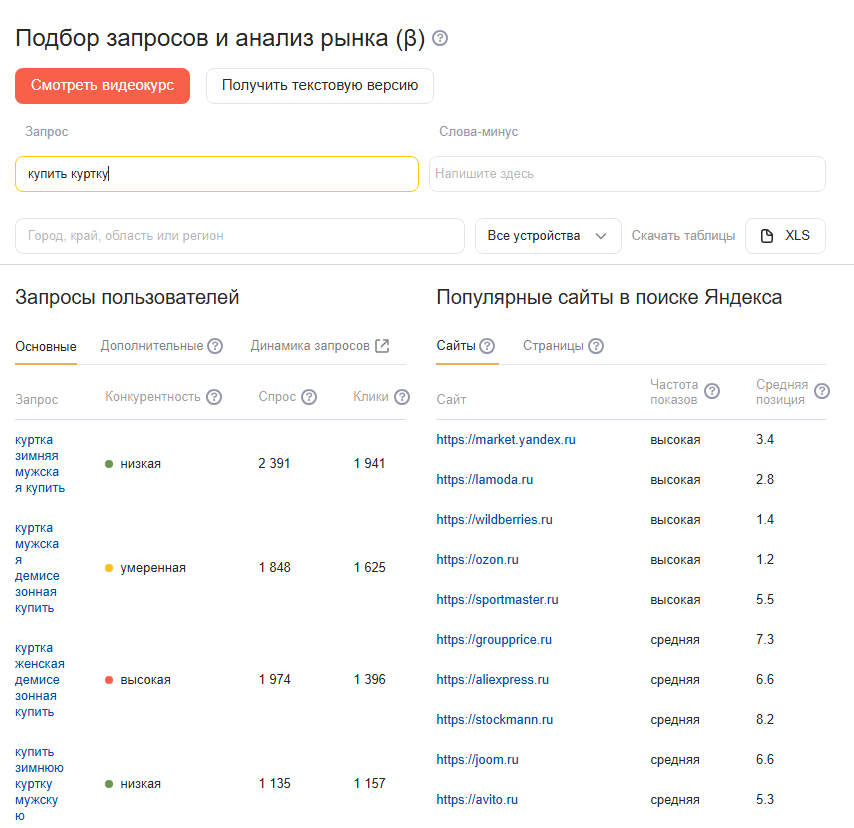
Task: Click Получить текстовую версию button
Action: pyautogui.click(x=320, y=86)
